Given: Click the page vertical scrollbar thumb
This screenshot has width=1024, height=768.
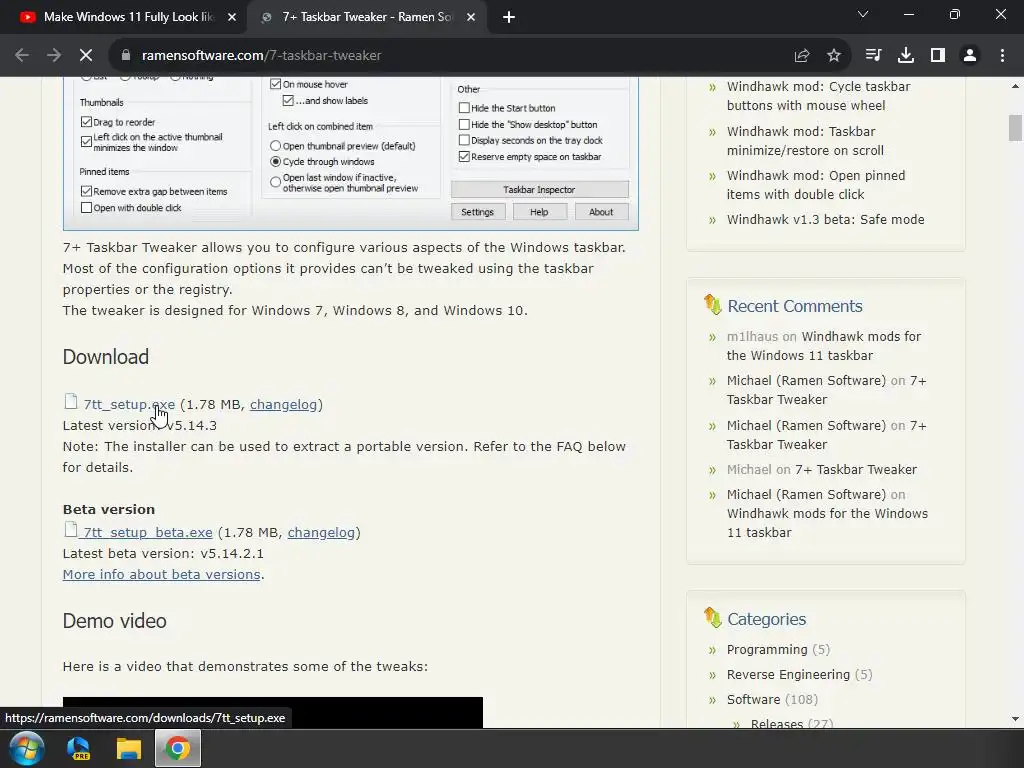Looking at the screenshot, I should pyautogui.click(x=1015, y=127).
